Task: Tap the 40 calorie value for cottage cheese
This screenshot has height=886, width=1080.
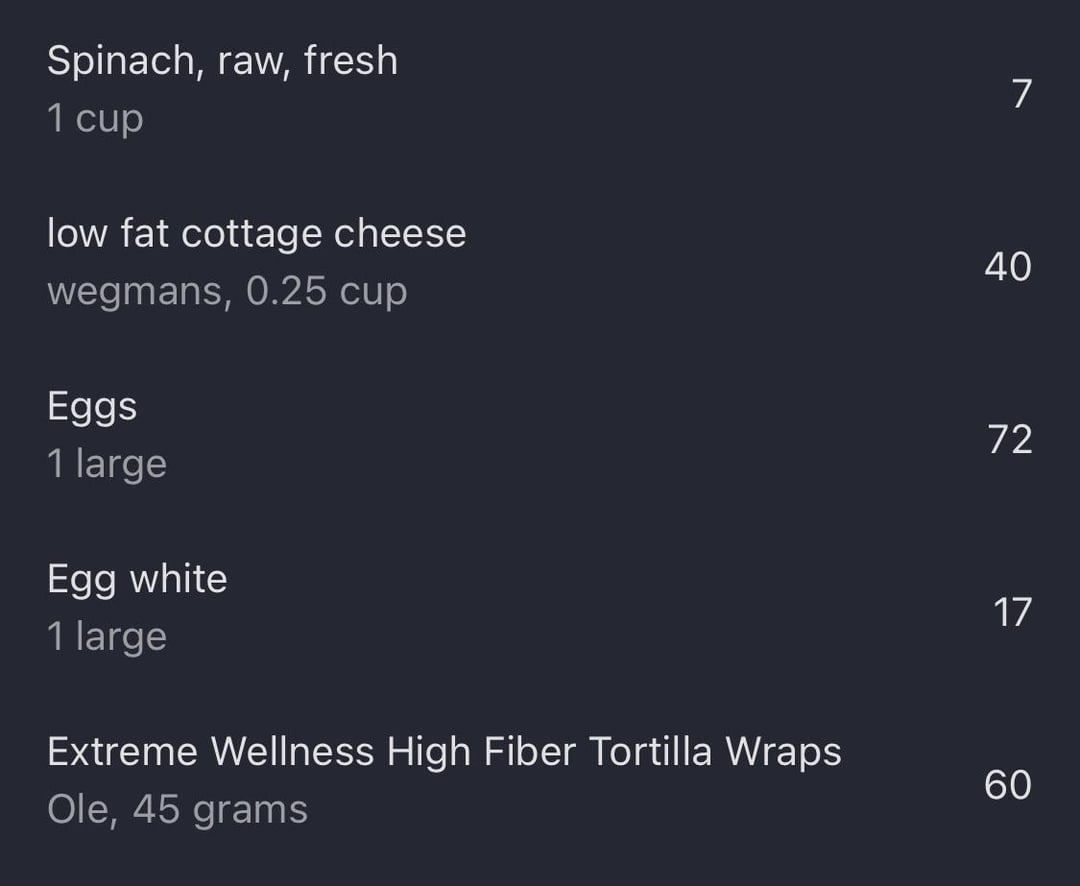Action: click(1008, 266)
